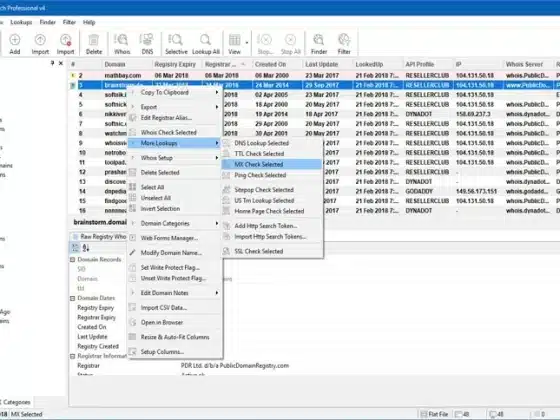The width and height of the screenshot is (560, 420).
Task: Click the Import toolbar icon with upward arrow
Action: pyautogui.click(x=40, y=44)
